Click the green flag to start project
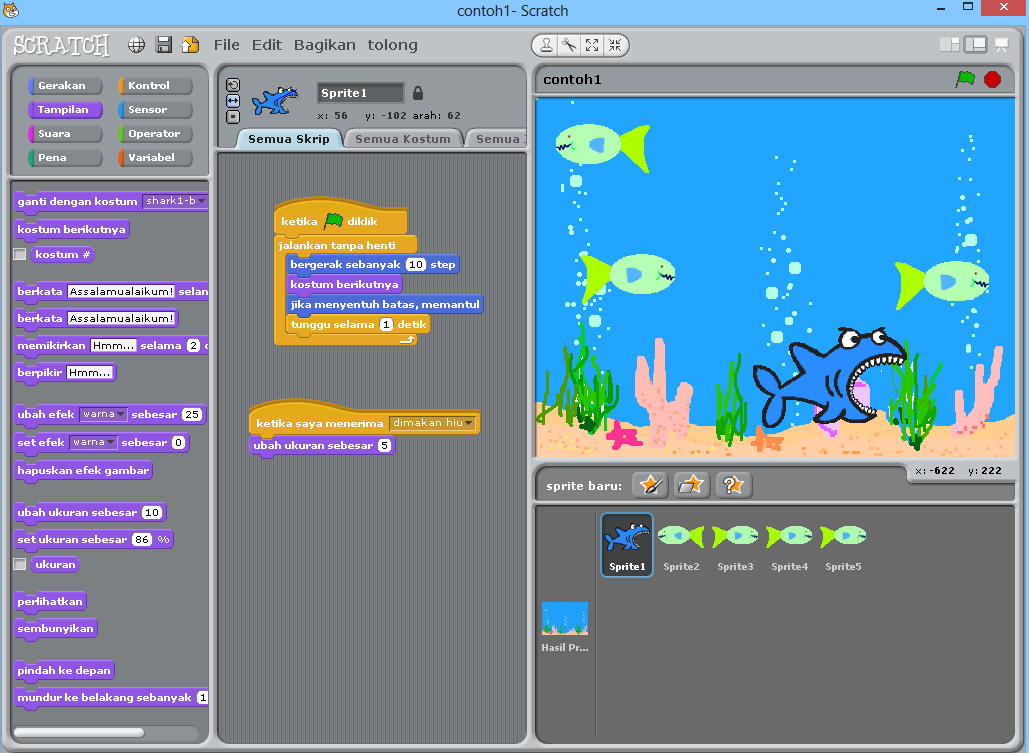The height and width of the screenshot is (753, 1029). click(x=966, y=79)
